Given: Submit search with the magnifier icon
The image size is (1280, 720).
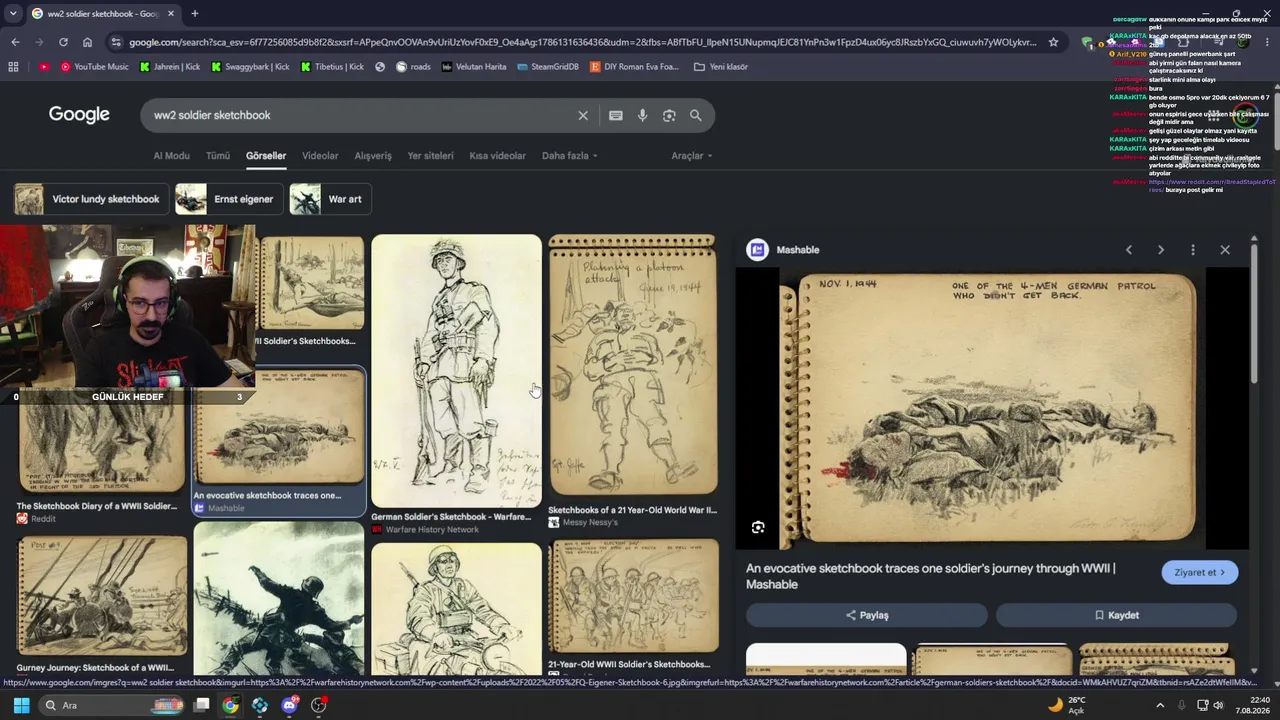Looking at the screenshot, I should 696,115.
